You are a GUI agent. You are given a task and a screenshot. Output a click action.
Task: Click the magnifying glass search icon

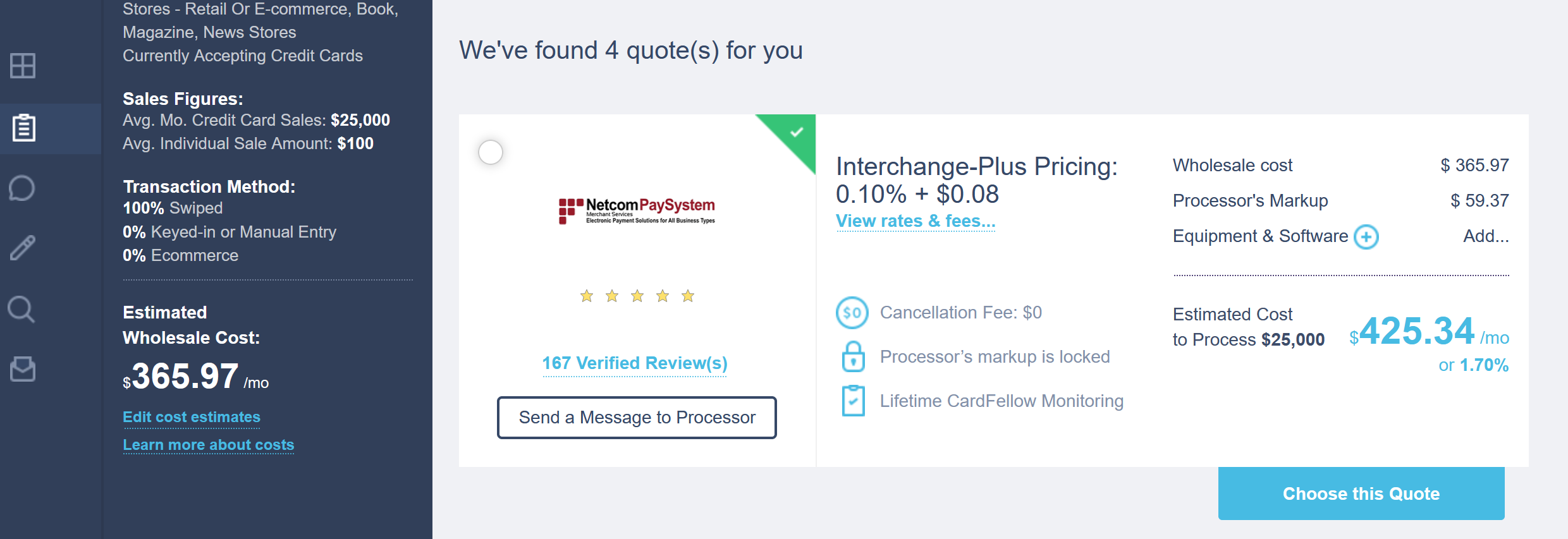tap(21, 310)
